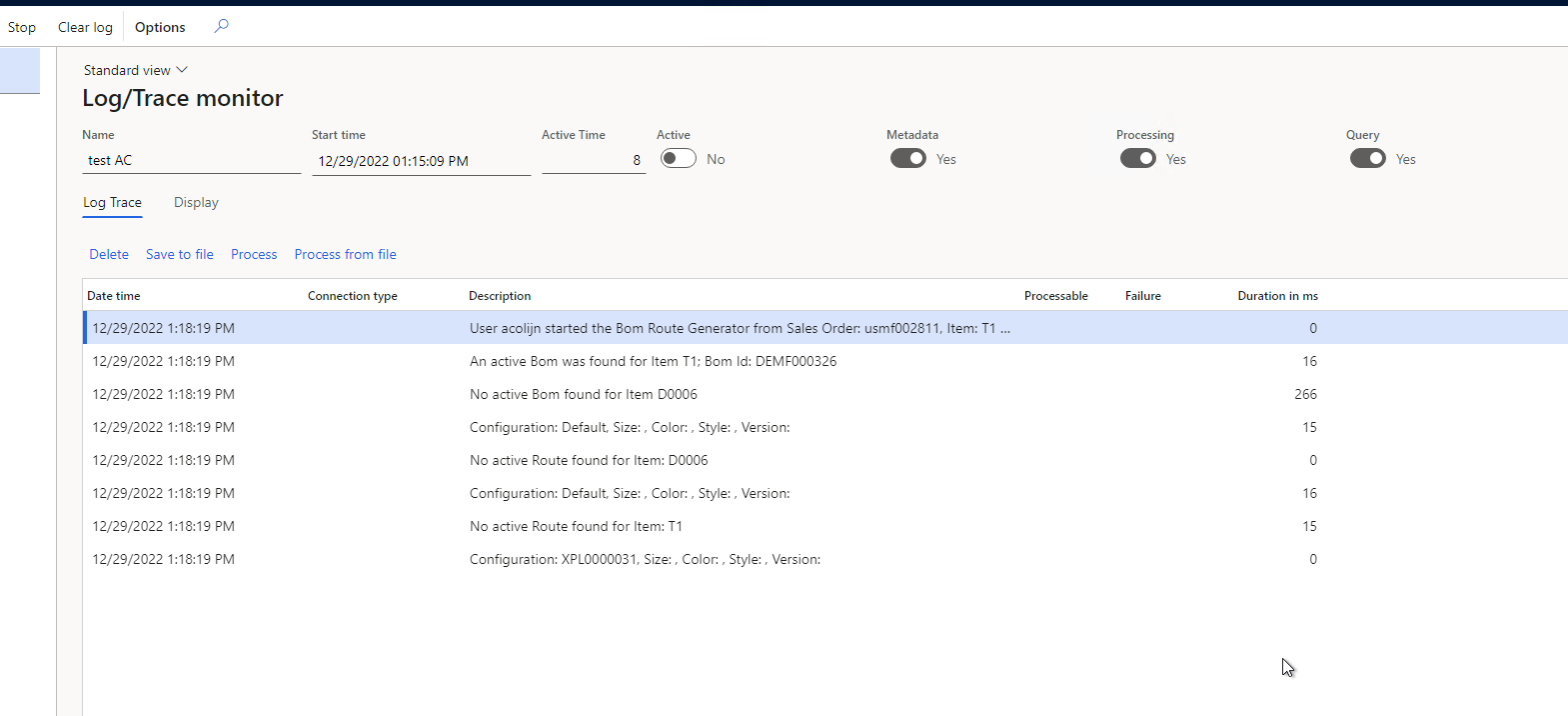
Task: Click Save to file
Action: tap(180, 254)
